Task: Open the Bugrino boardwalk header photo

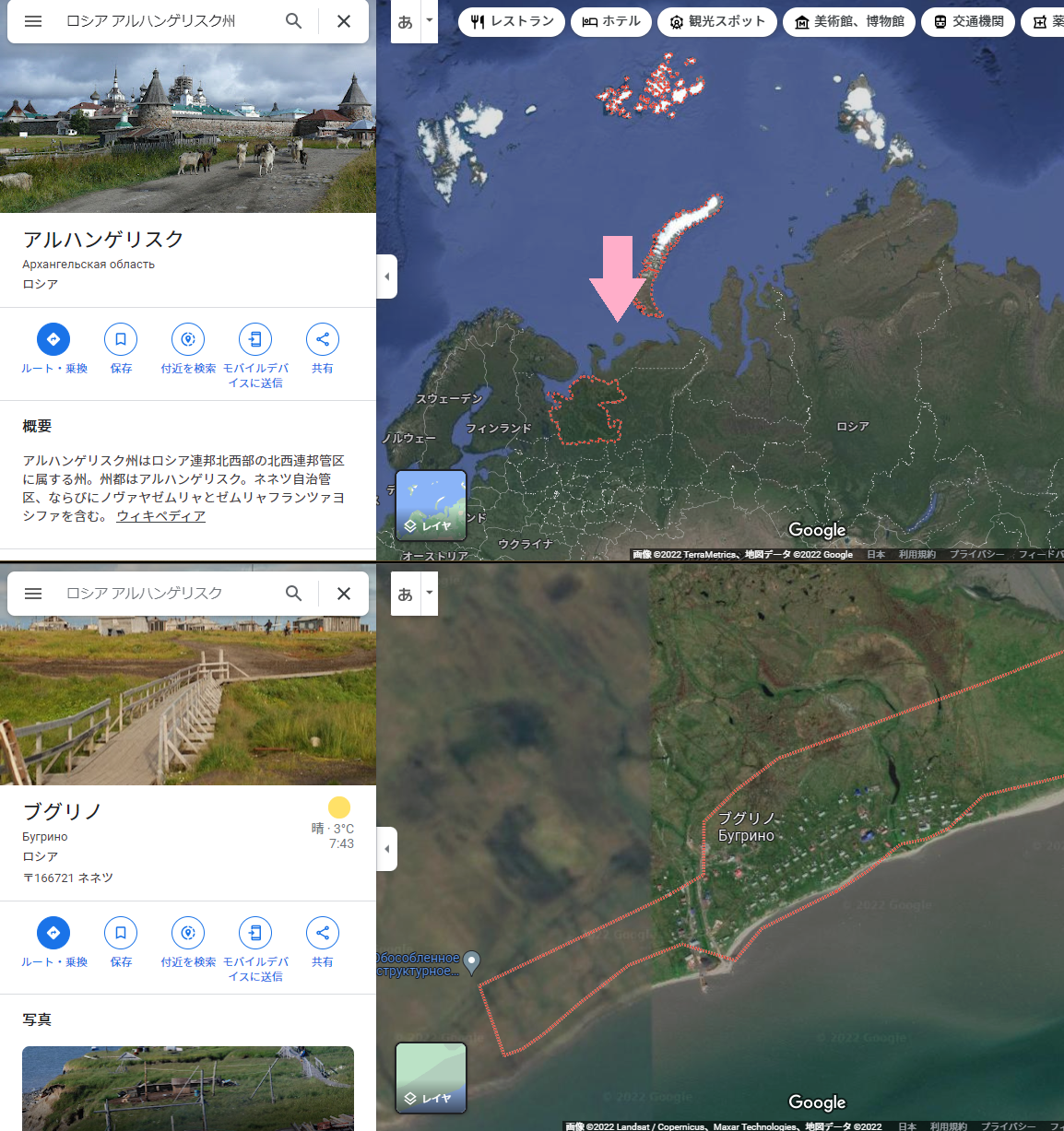Action: pyautogui.click(x=188, y=701)
